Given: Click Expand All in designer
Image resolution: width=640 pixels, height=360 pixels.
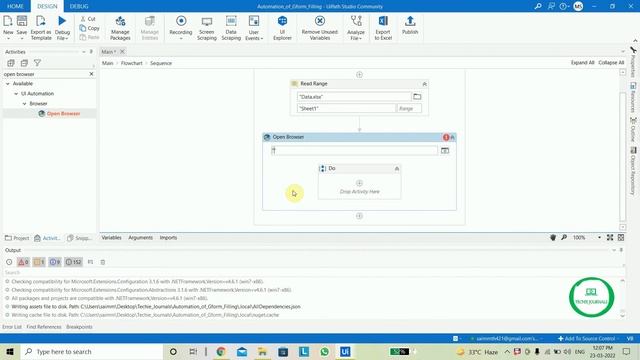Looking at the screenshot, I should click(x=582, y=62).
